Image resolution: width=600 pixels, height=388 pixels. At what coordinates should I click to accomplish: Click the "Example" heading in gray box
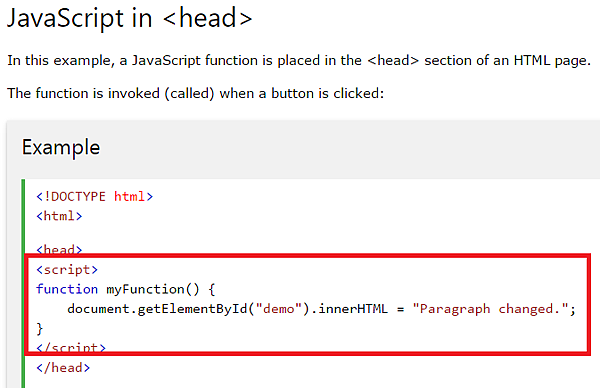click(x=61, y=147)
